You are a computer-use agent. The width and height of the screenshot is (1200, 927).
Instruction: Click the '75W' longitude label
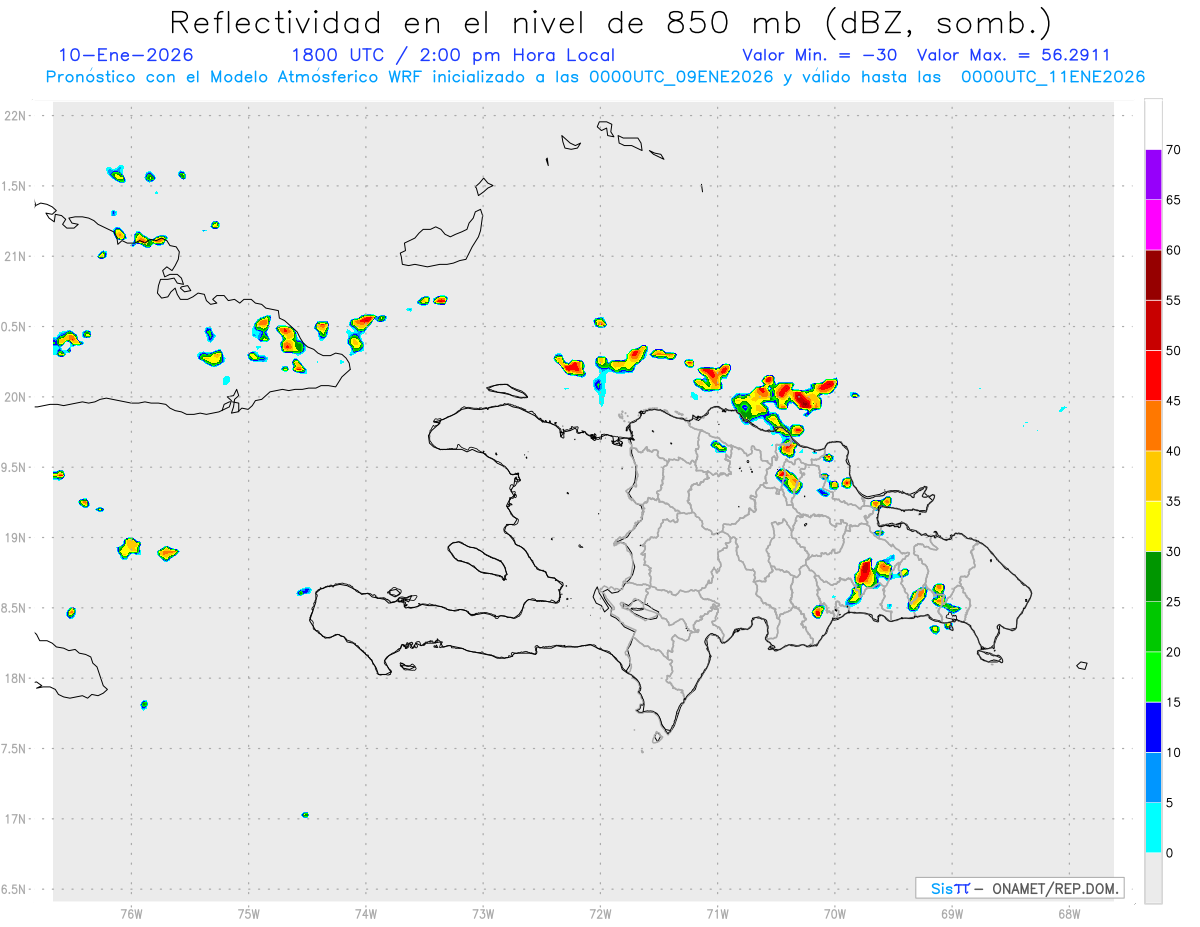pos(248,913)
